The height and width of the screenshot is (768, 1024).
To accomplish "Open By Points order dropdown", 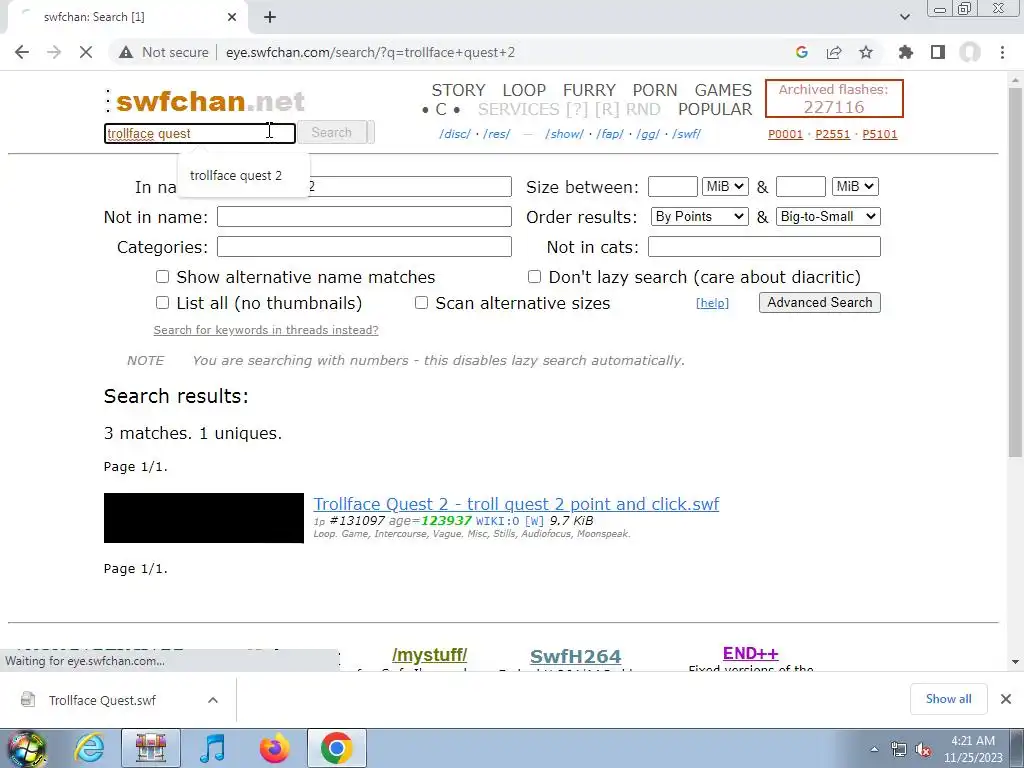I will [x=699, y=216].
